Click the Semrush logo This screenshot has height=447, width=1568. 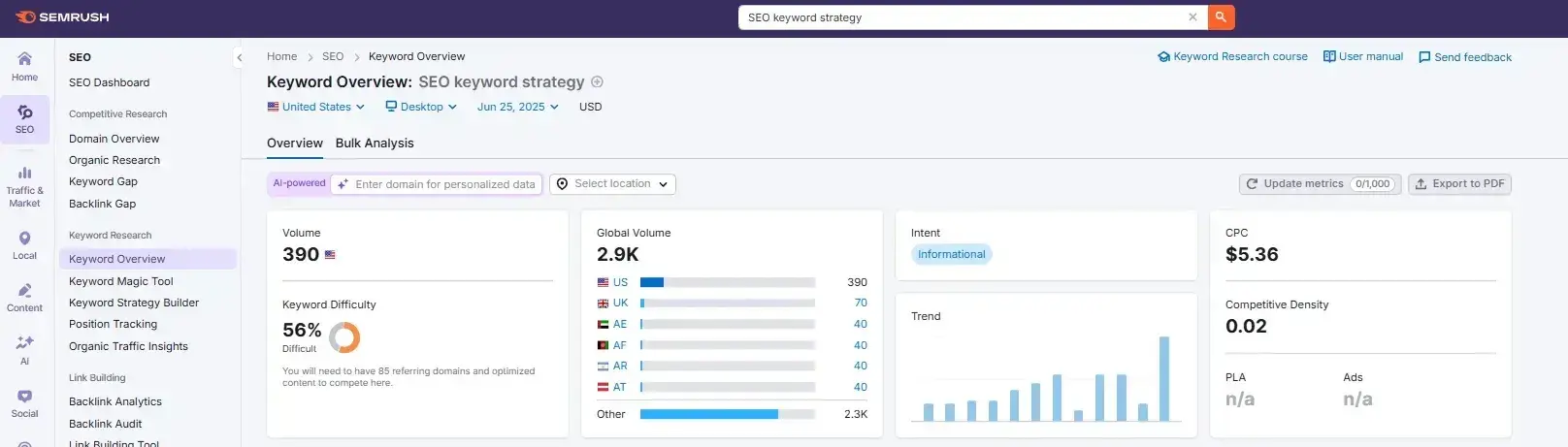pyautogui.click(x=62, y=17)
